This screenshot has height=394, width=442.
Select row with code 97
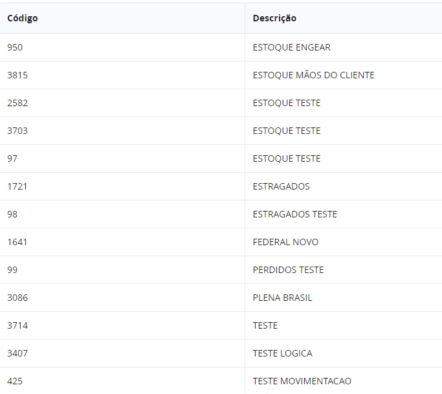click(x=221, y=159)
